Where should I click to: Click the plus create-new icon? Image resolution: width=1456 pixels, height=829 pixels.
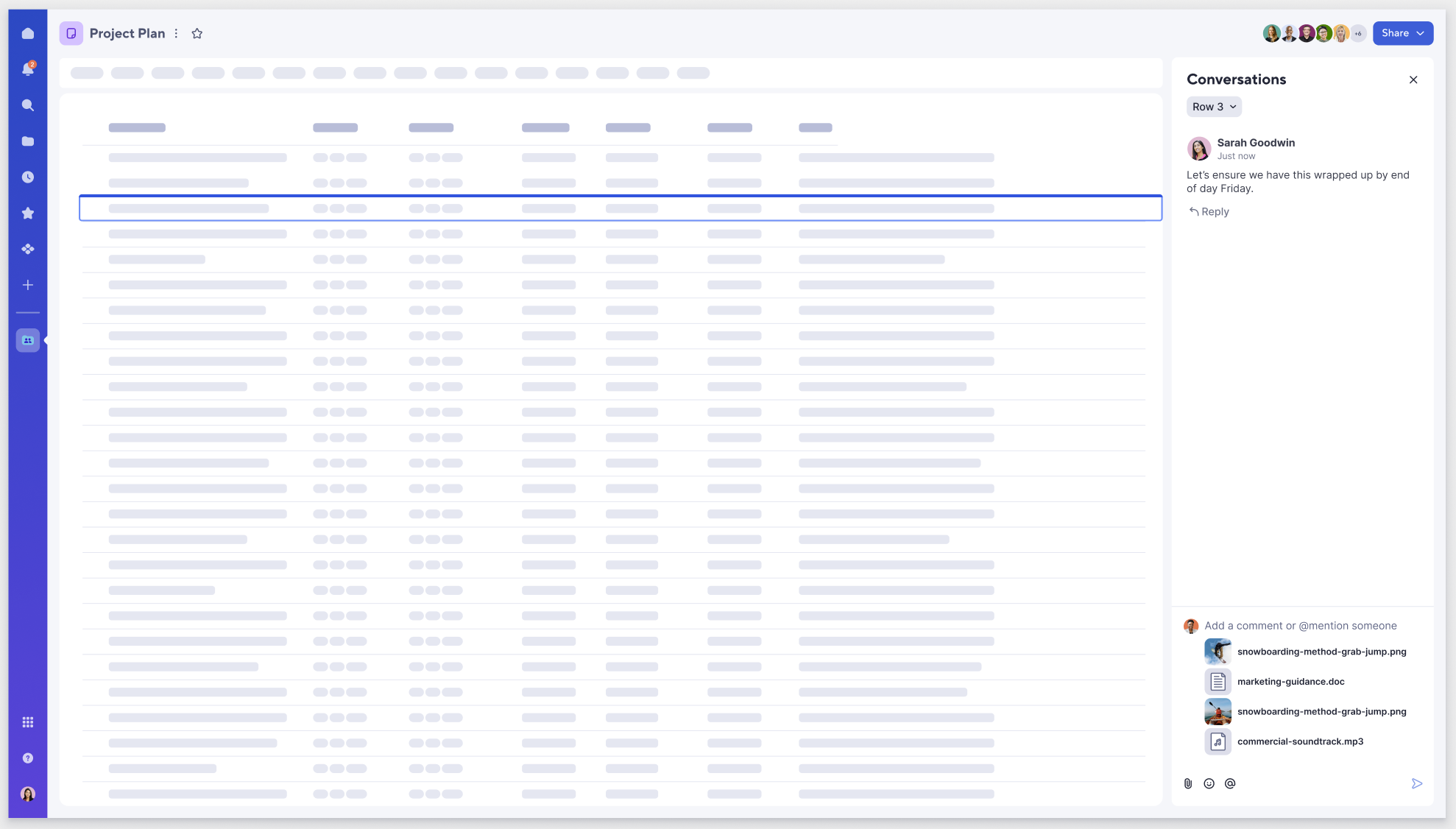(28, 285)
